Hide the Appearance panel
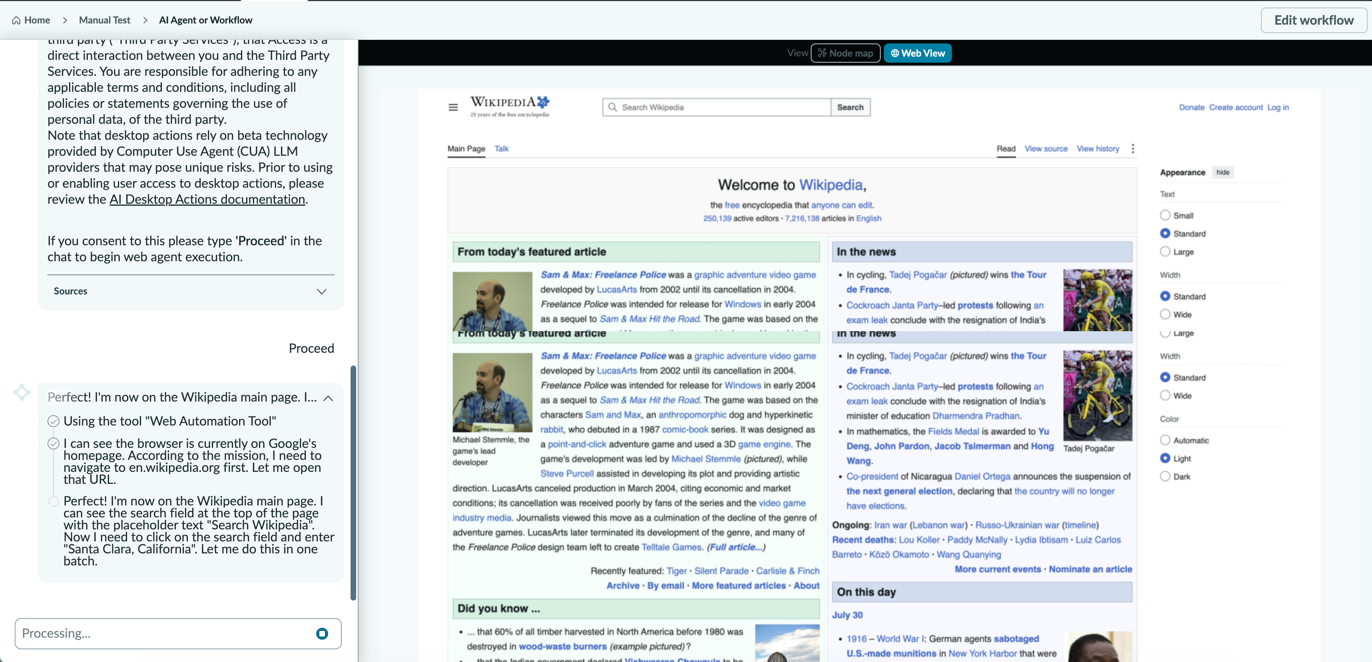Viewport: 1372px width, 662px height. [1223, 172]
